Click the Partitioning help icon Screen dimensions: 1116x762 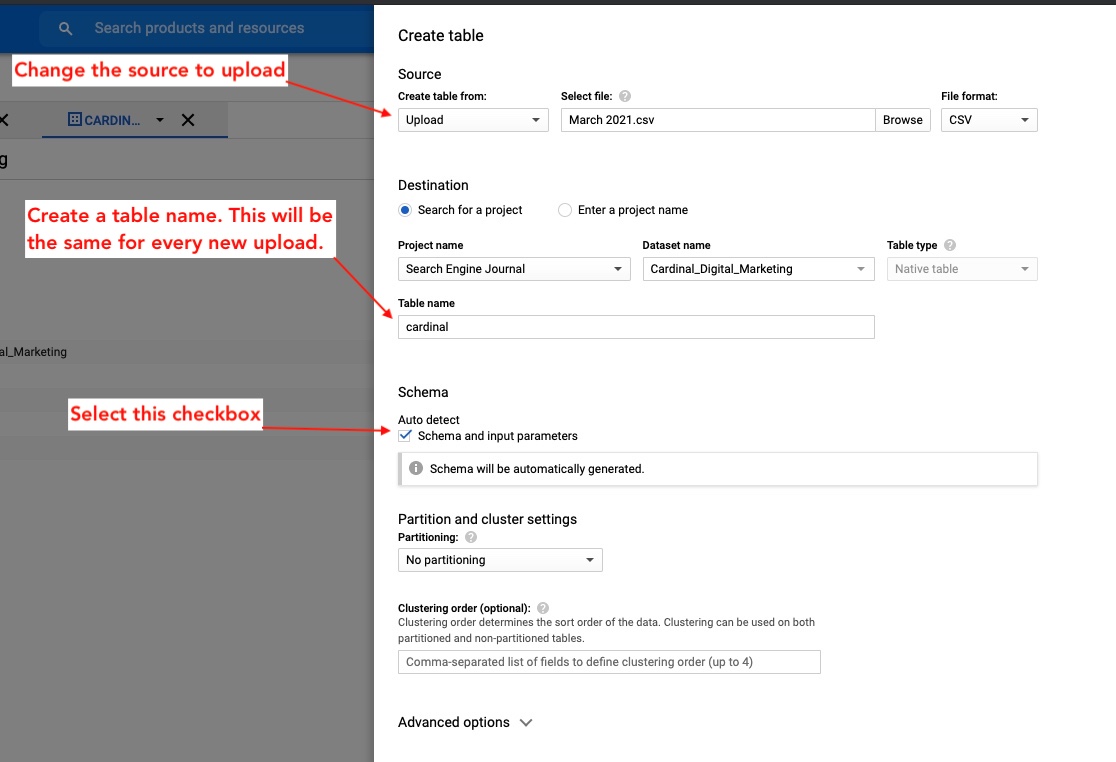(471, 537)
